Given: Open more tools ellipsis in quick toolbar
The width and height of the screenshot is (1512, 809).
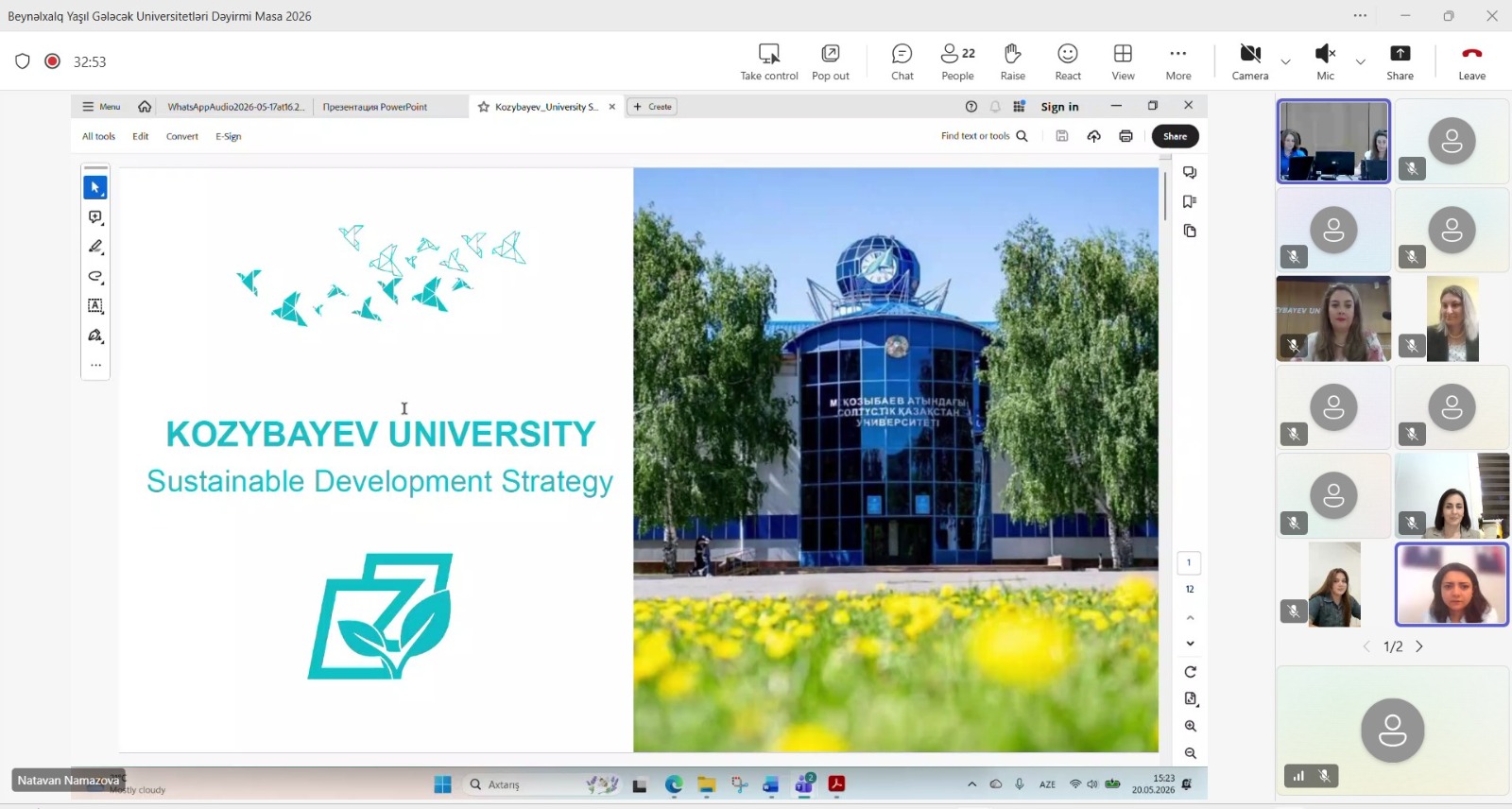Looking at the screenshot, I should coord(95,365).
